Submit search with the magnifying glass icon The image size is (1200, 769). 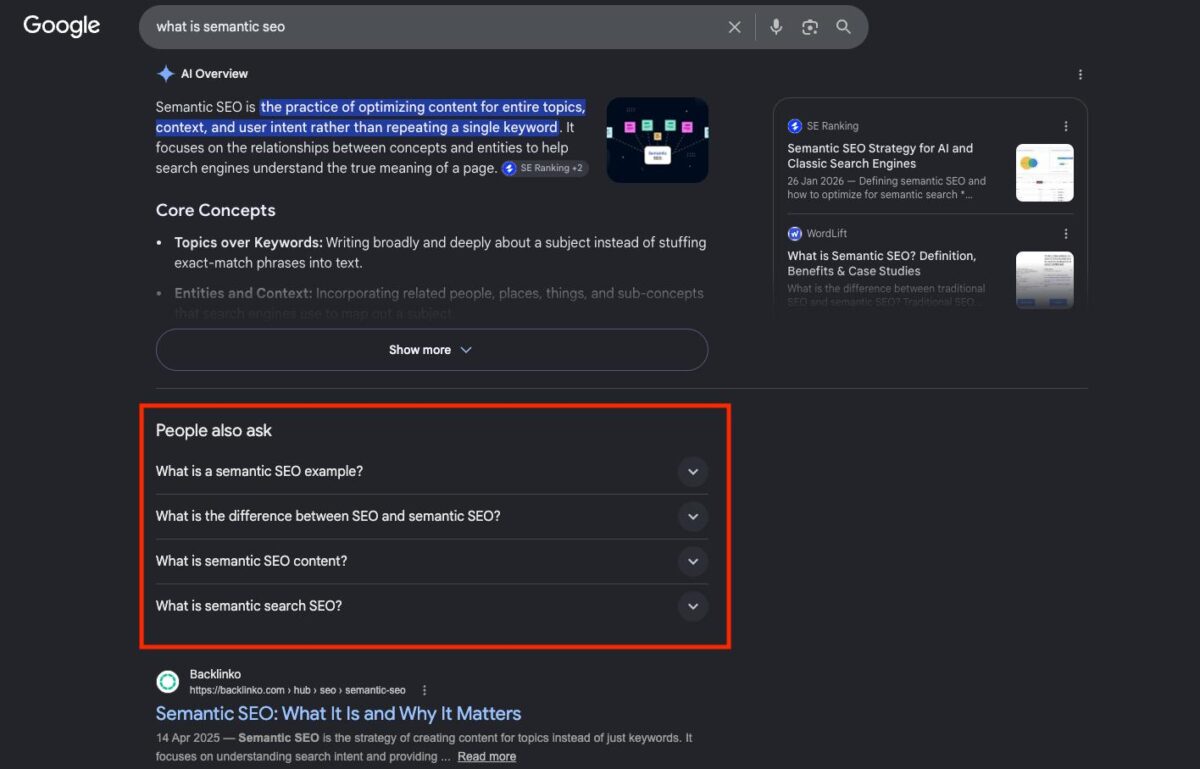click(844, 27)
